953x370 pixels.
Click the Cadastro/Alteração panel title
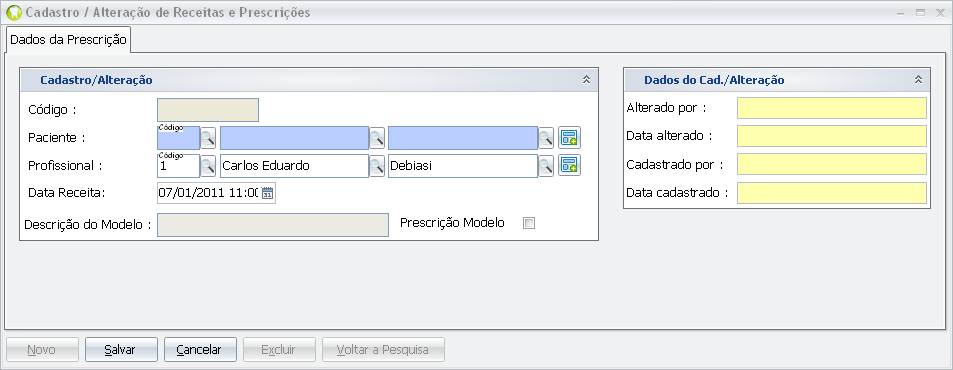point(96,80)
